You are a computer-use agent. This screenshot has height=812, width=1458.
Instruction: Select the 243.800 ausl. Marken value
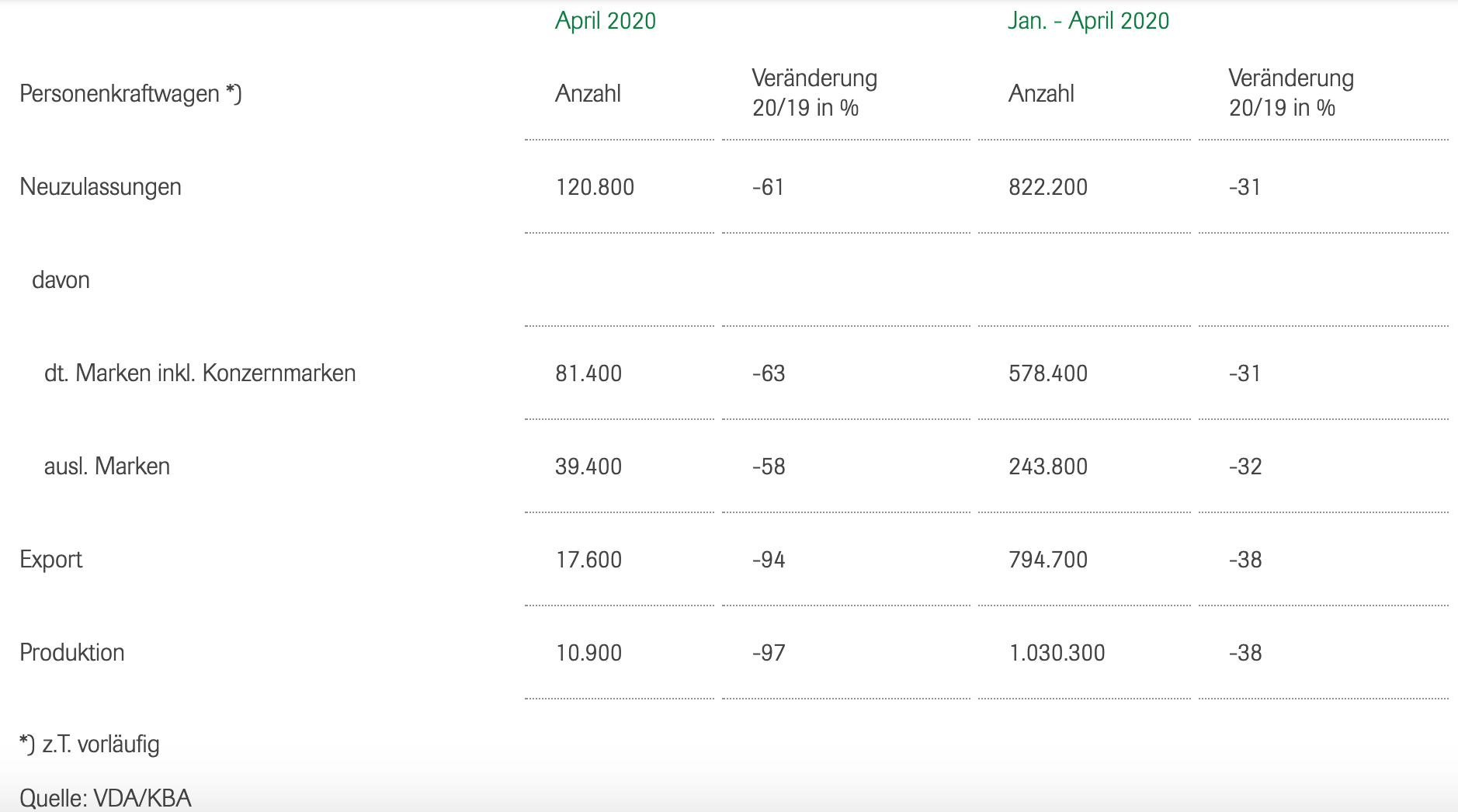(1048, 467)
